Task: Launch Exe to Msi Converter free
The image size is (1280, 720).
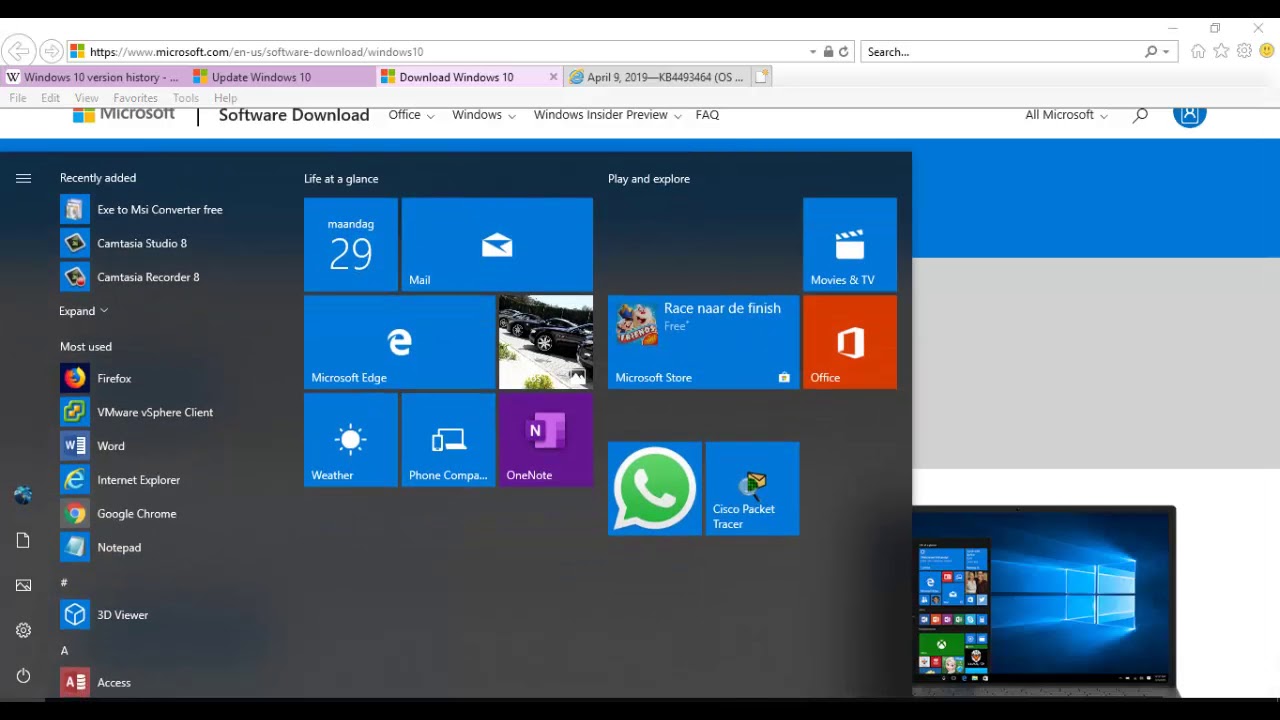Action: click(142, 210)
